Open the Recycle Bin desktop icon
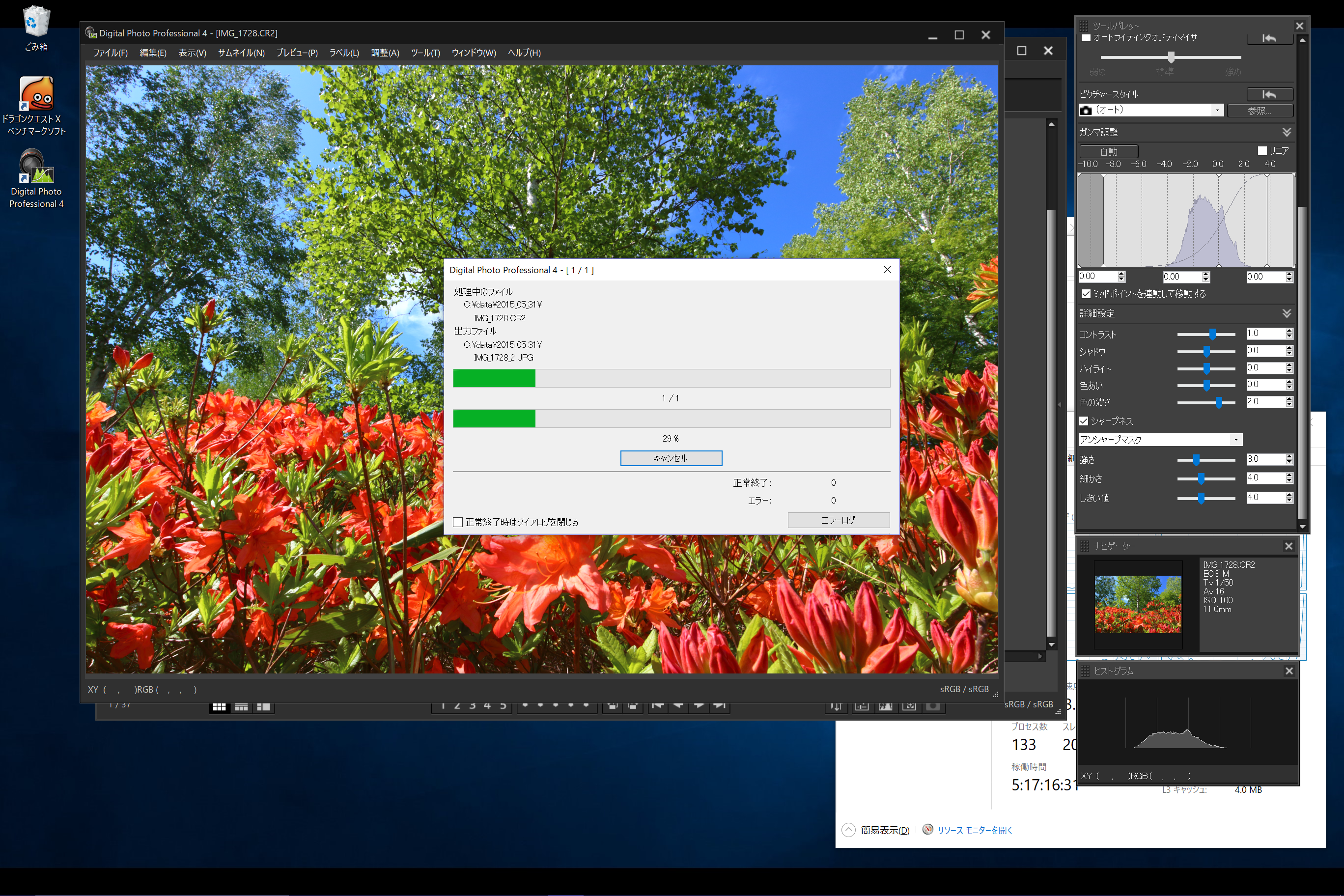The image size is (1344, 896). pyautogui.click(x=36, y=28)
